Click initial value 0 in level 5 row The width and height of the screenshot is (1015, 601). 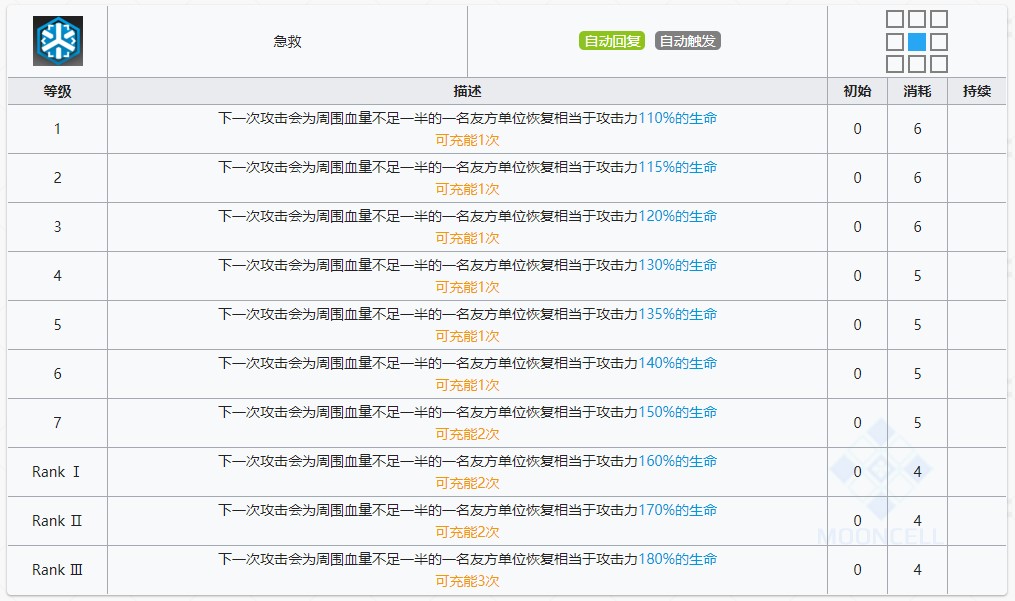point(857,325)
